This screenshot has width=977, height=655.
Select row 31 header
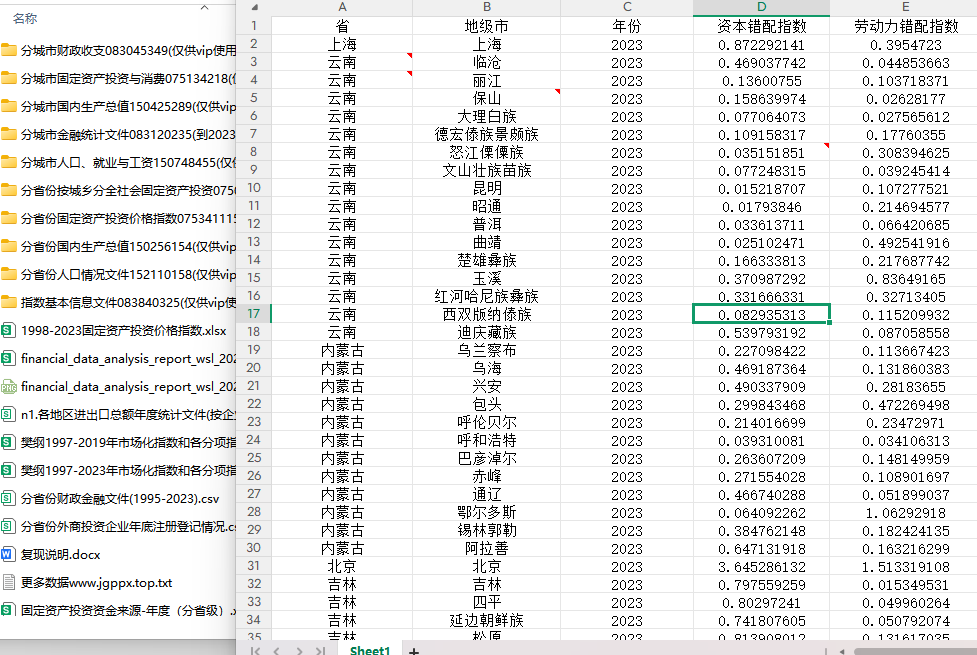click(x=254, y=566)
